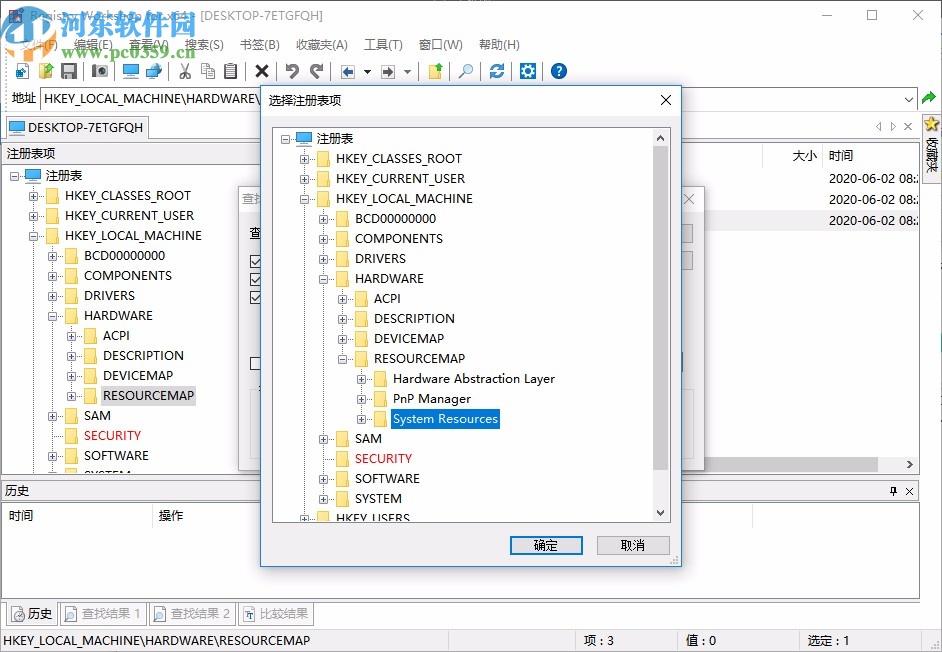This screenshot has height=652, width=942.
Task: Click the folder up-level icon
Action: tap(436, 72)
